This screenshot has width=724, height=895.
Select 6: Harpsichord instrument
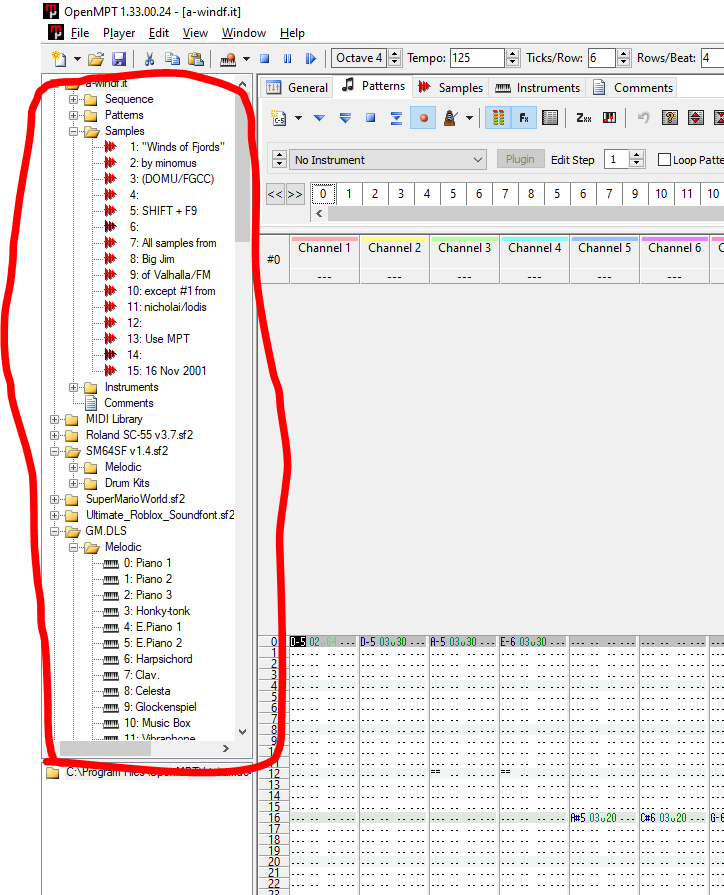158,659
